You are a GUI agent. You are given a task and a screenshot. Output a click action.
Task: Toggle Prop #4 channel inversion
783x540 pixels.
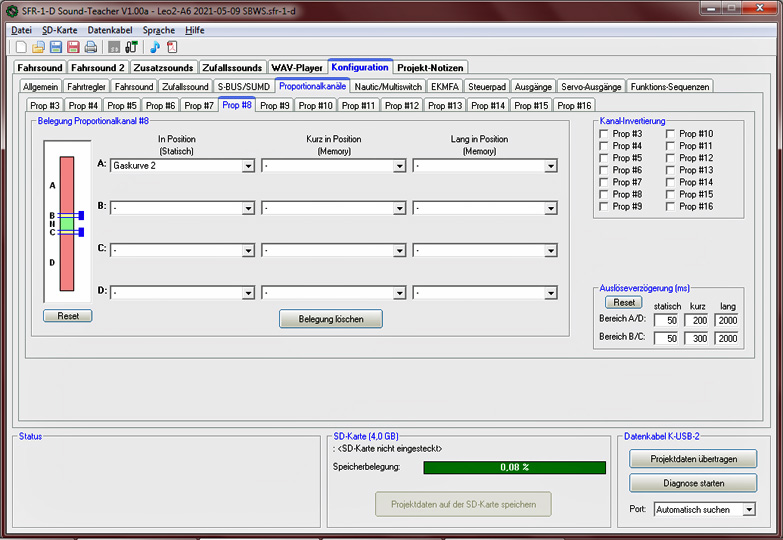pos(604,146)
